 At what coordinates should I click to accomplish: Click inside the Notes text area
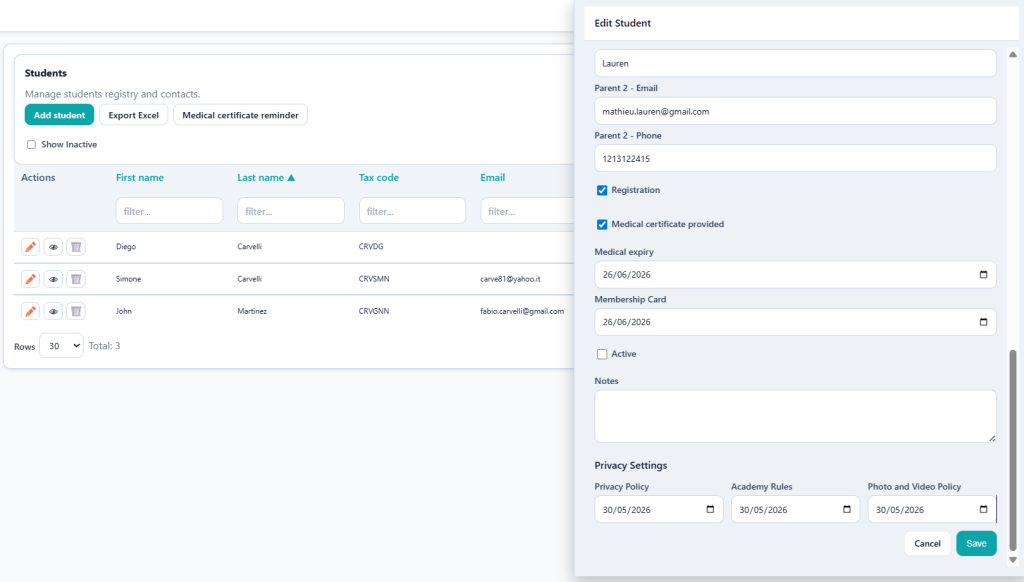tap(795, 415)
